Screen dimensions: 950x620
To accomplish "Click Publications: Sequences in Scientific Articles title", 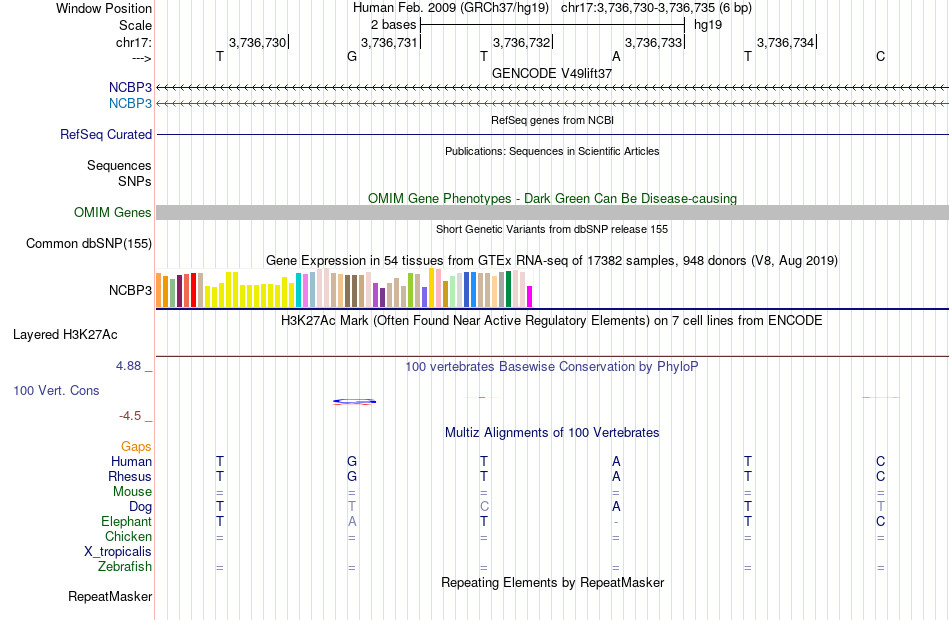I will [x=552, y=151].
